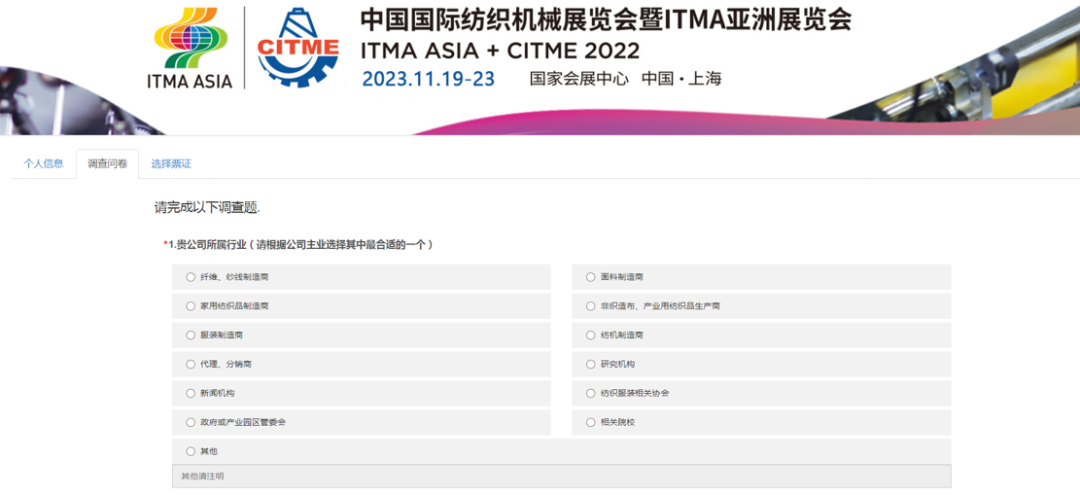The width and height of the screenshot is (1080, 496).
Task: Select 相关院校 radio option
Action: click(x=590, y=422)
